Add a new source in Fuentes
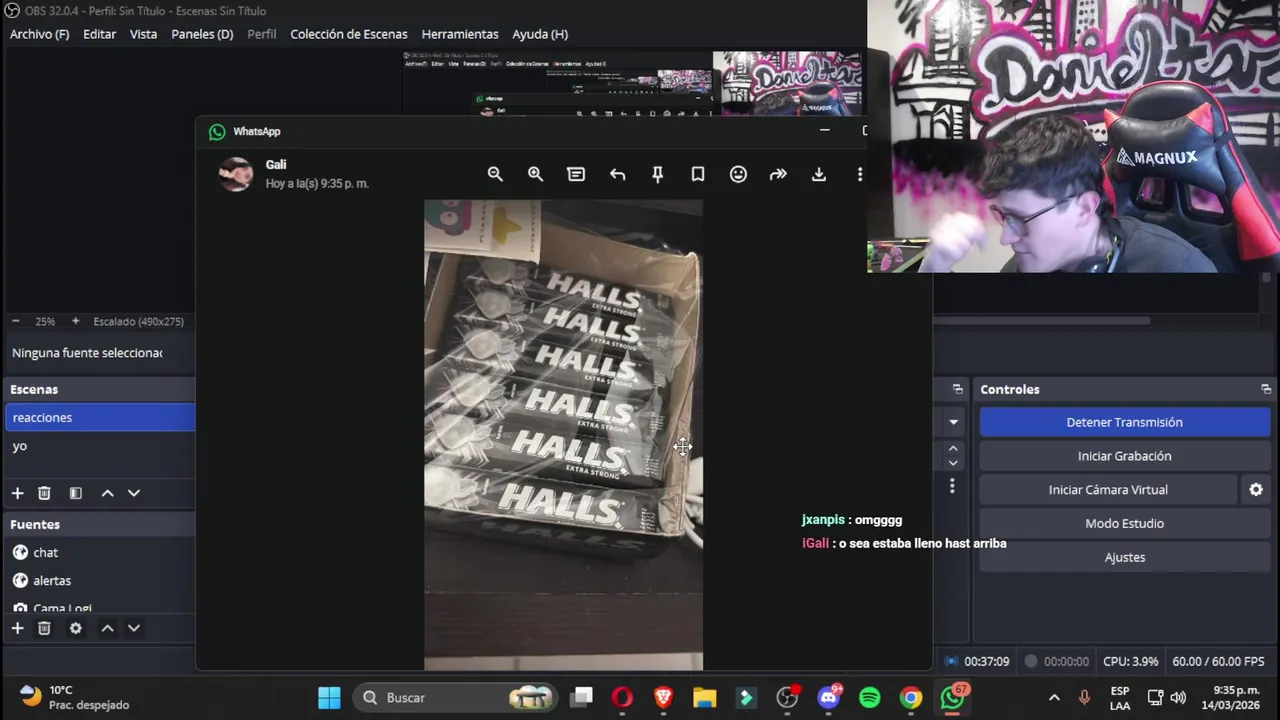The width and height of the screenshot is (1280, 720). [x=17, y=628]
